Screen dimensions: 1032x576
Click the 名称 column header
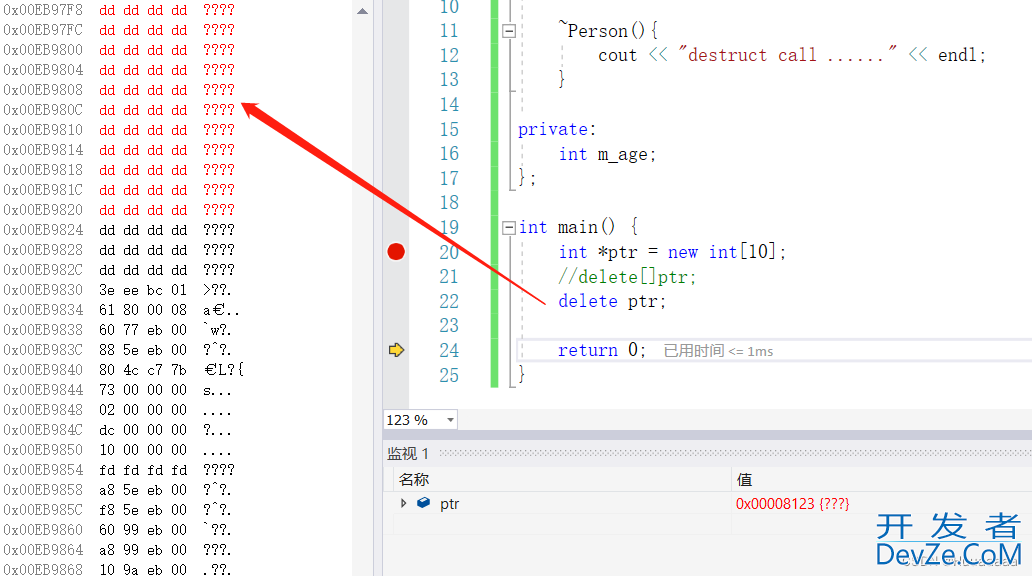[x=414, y=480]
